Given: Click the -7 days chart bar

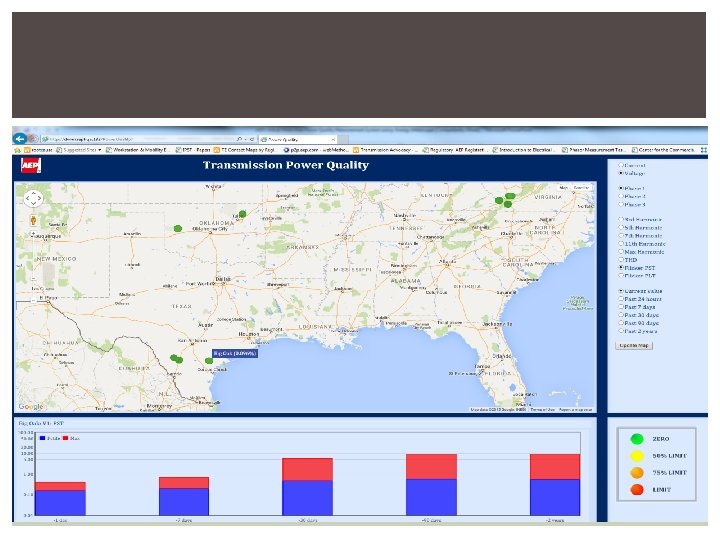Looking at the screenshot, I should [x=184, y=496].
